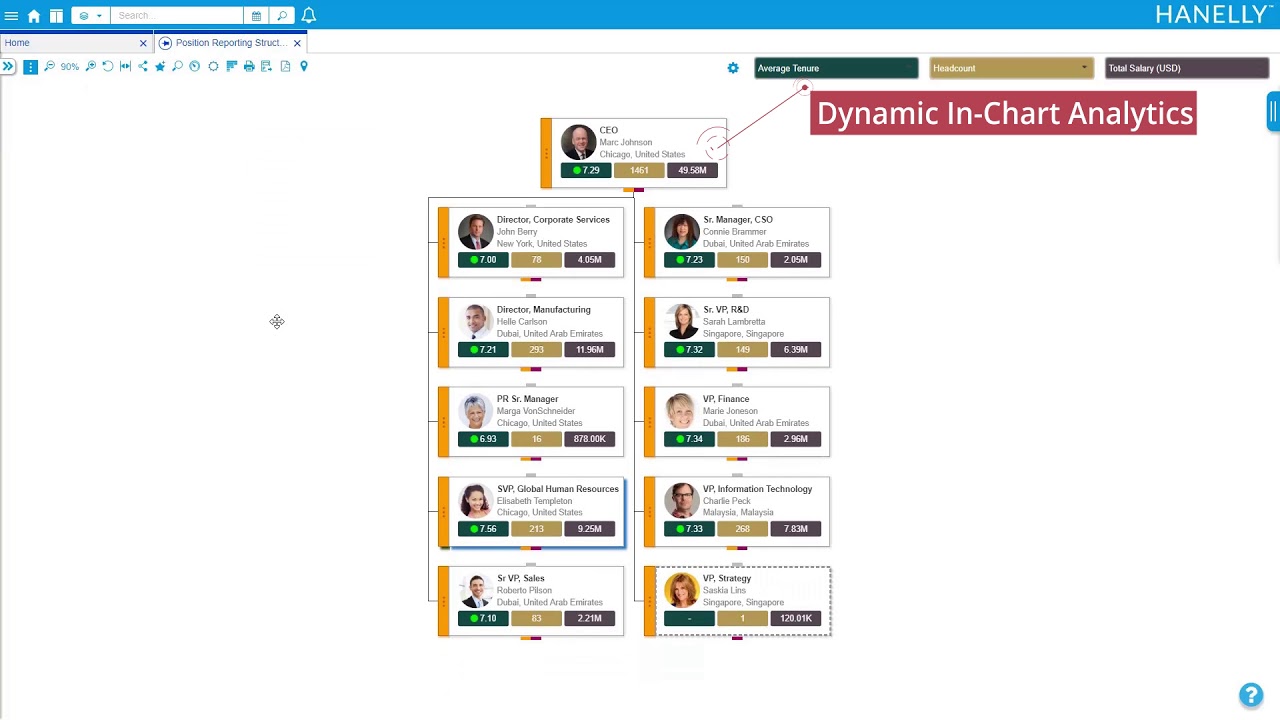Go to Home via house icon
Image resolution: width=1280 pixels, height=720 pixels.
point(34,16)
